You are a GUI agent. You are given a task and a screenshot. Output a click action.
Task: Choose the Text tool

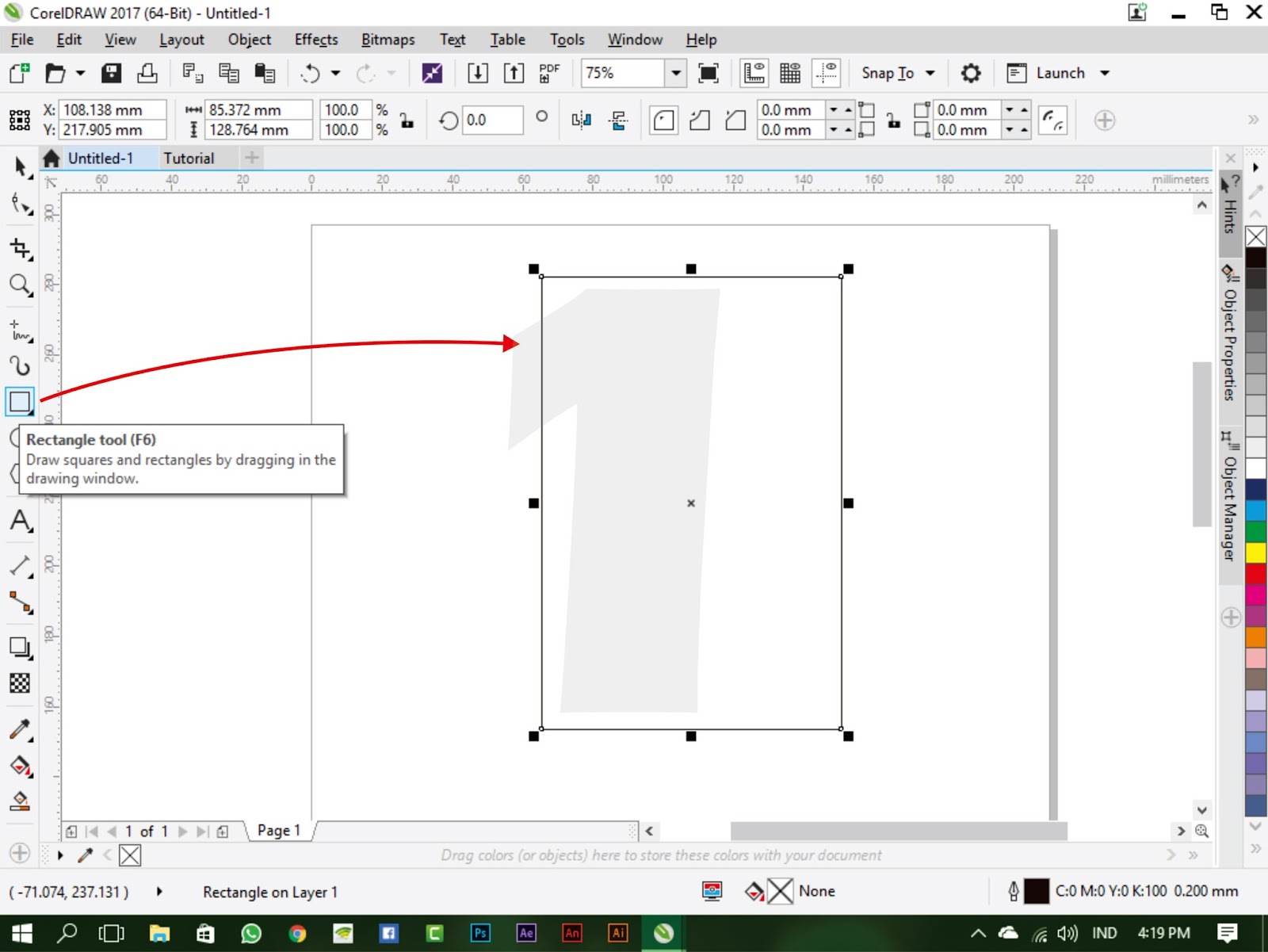pyautogui.click(x=20, y=522)
